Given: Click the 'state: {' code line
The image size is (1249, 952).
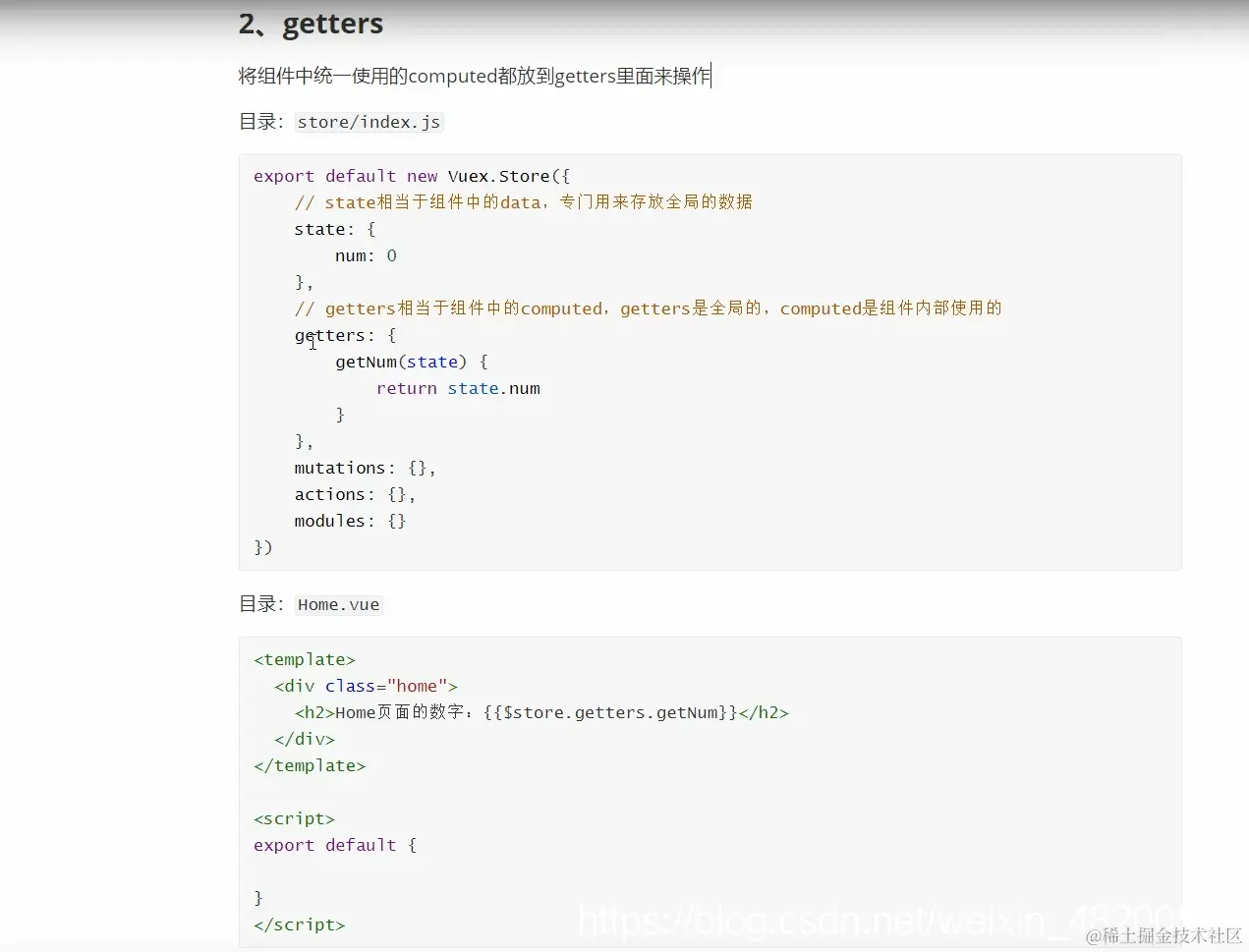Looking at the screenshot, I should (334, 229).
